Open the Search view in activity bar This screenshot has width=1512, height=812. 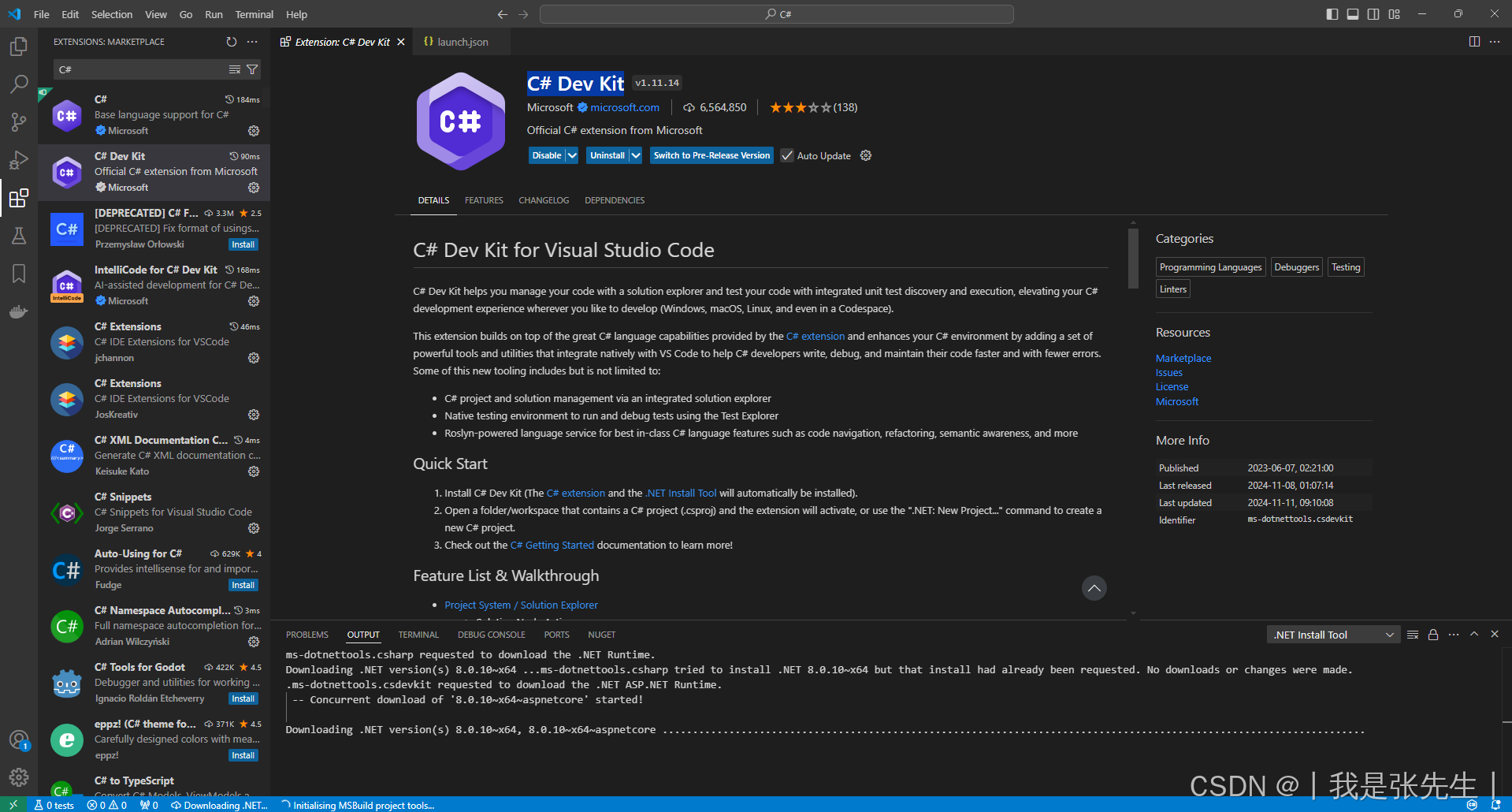click(19, 84)
